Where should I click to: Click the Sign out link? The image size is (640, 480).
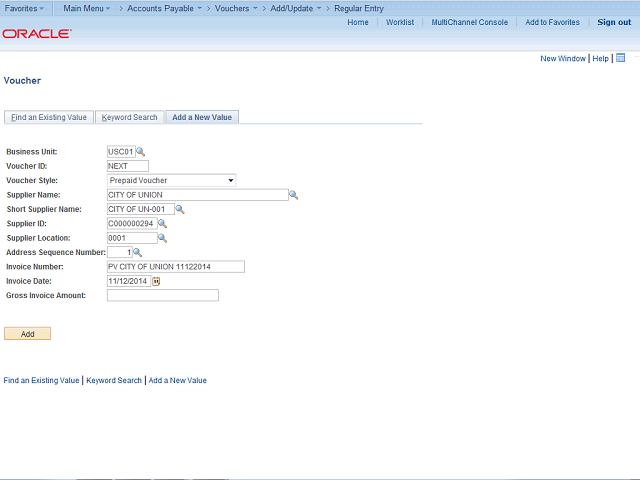614,22
